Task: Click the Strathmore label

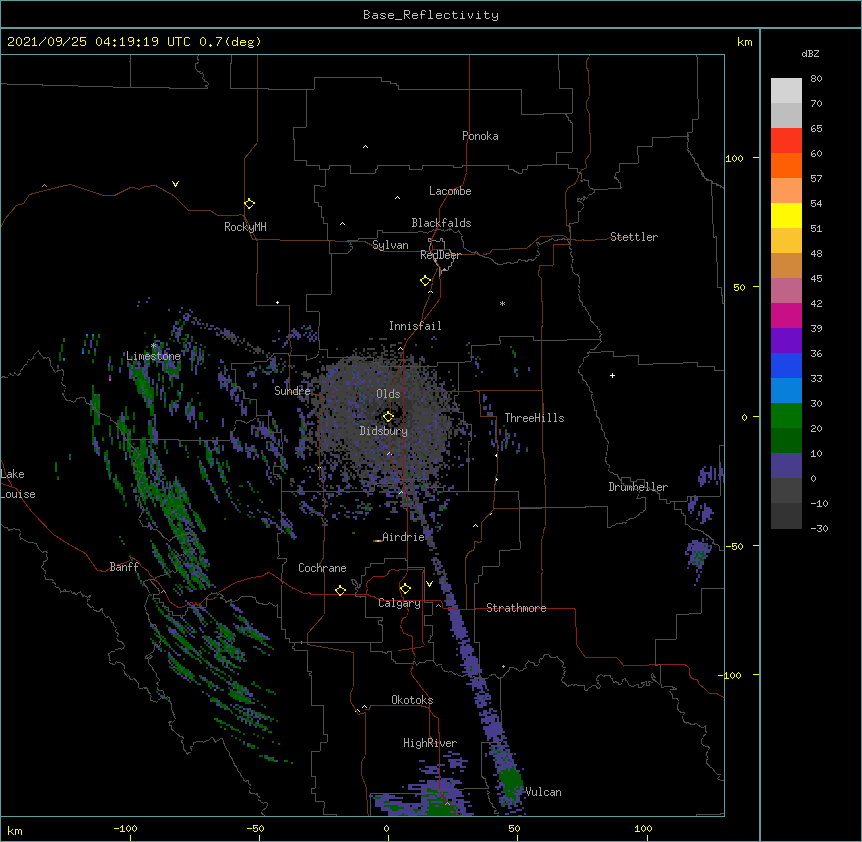Action: pyautogui.click(x=516, y=608)
